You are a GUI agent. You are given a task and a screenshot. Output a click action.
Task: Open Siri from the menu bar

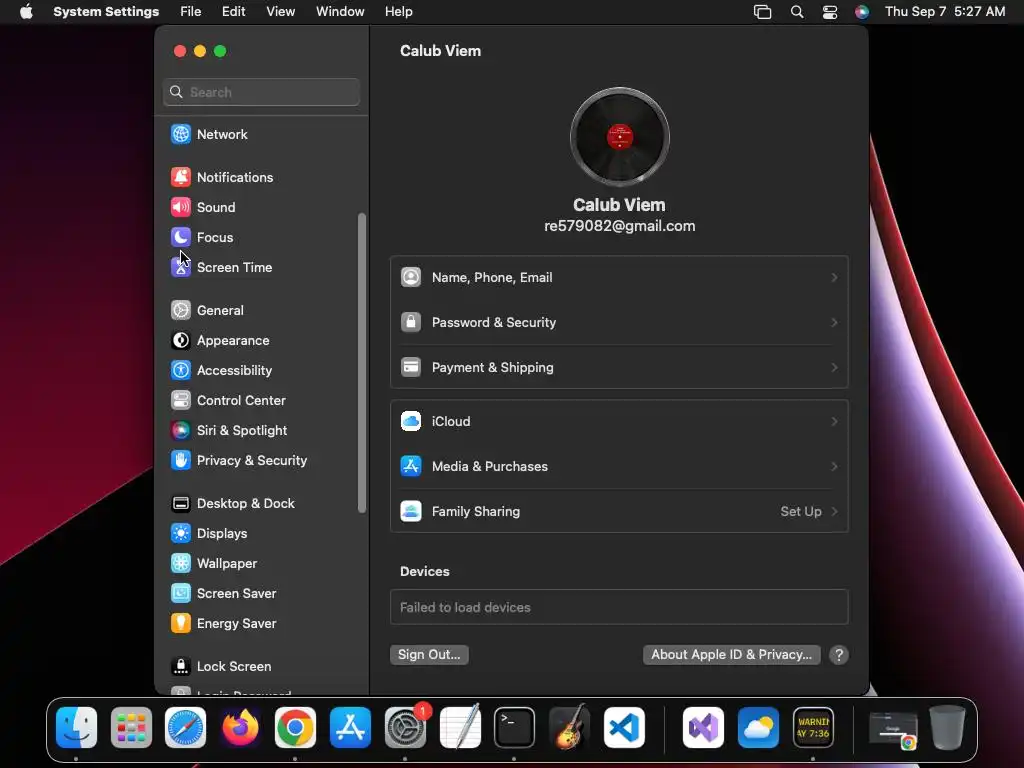tap(862, 12)
